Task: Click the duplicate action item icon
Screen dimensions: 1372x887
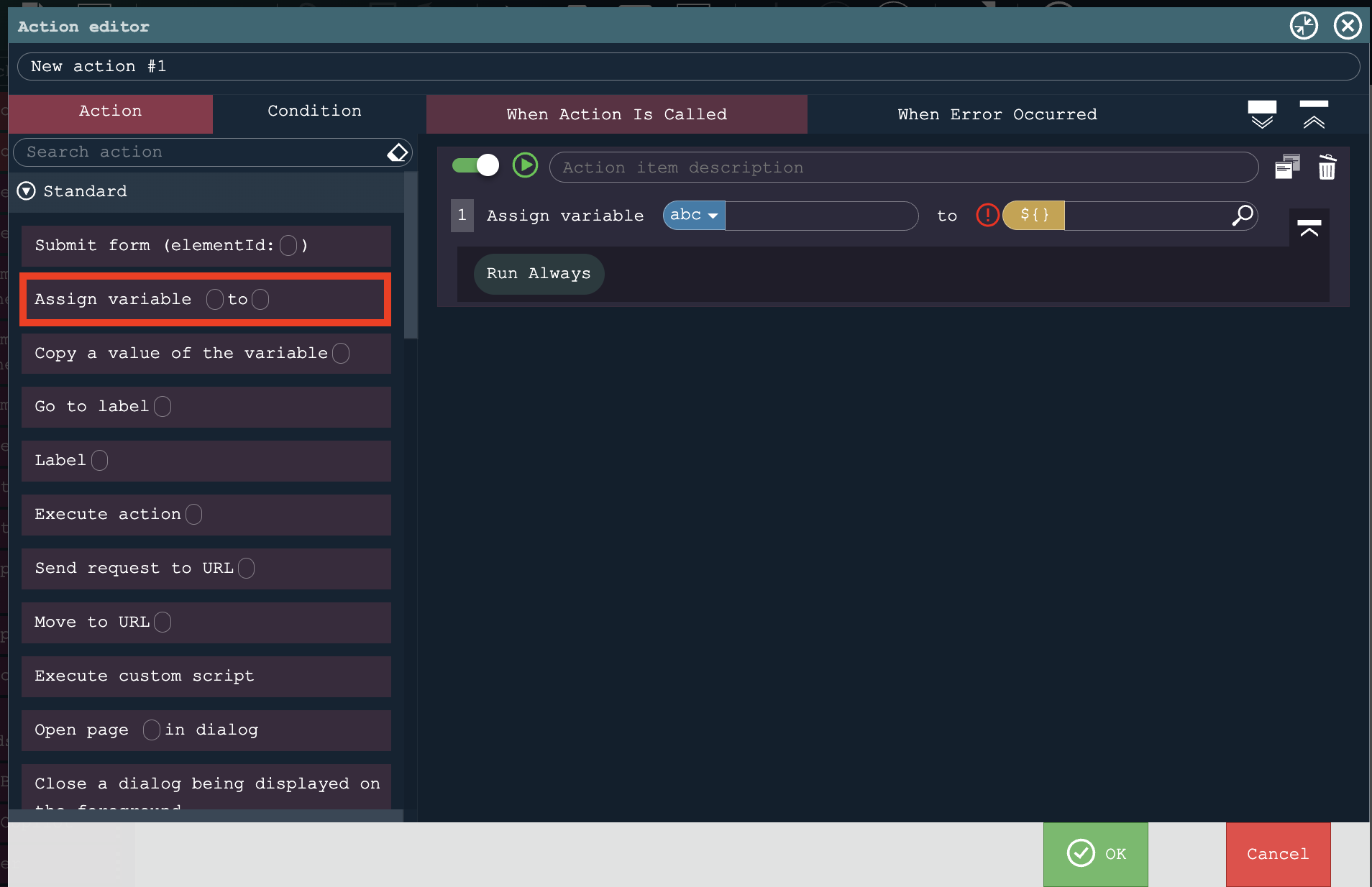Action: coord(1287,167)
